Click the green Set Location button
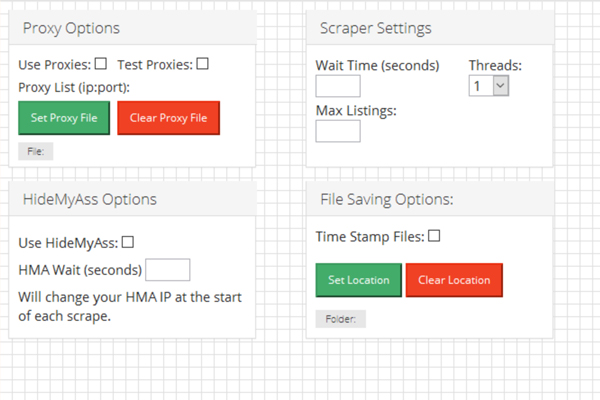 point(359,280)
